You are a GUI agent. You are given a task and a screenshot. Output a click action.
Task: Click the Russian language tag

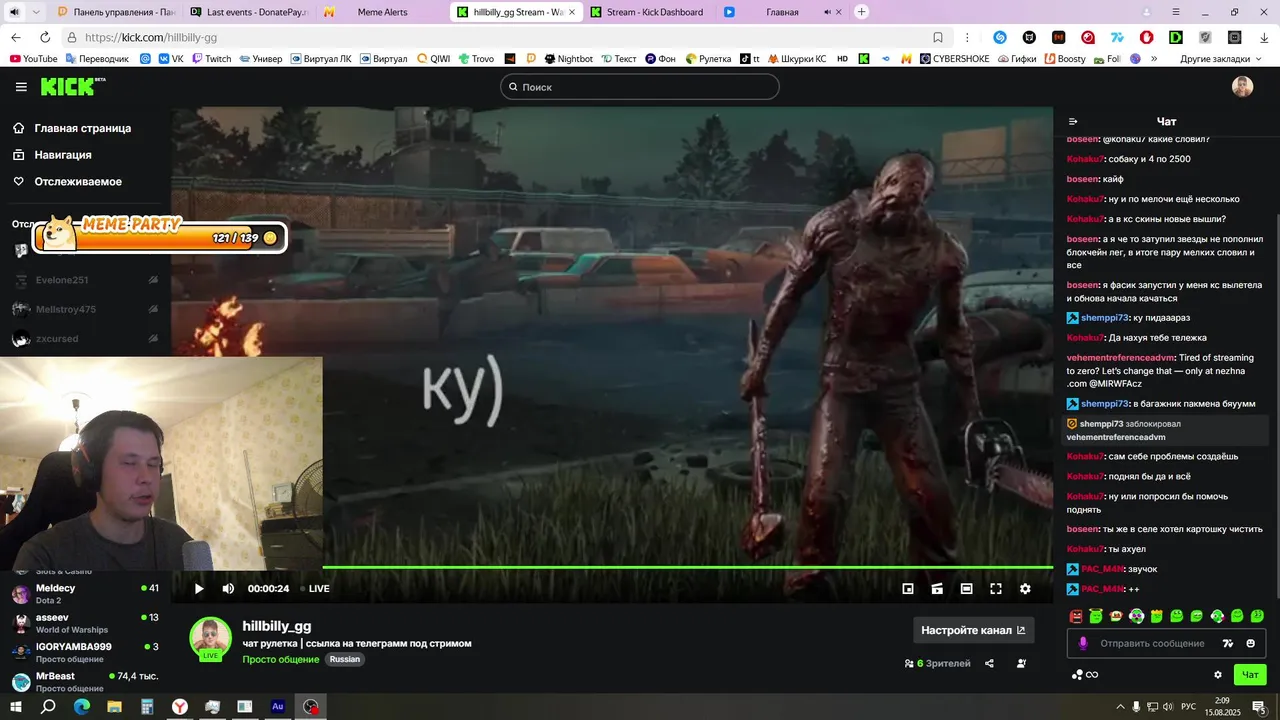(x=345, y=660)
